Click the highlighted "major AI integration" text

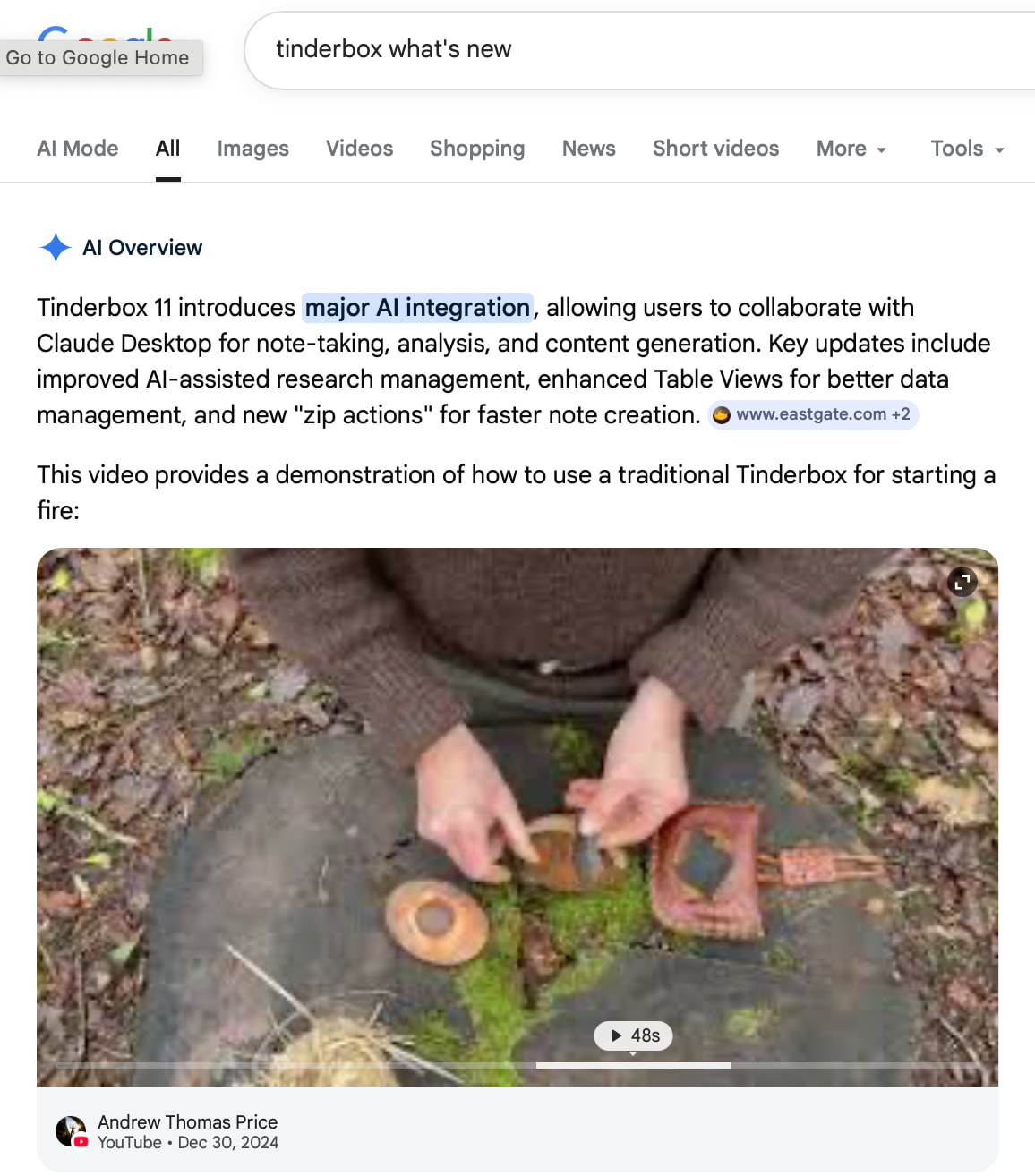click(x=417, y=308)
